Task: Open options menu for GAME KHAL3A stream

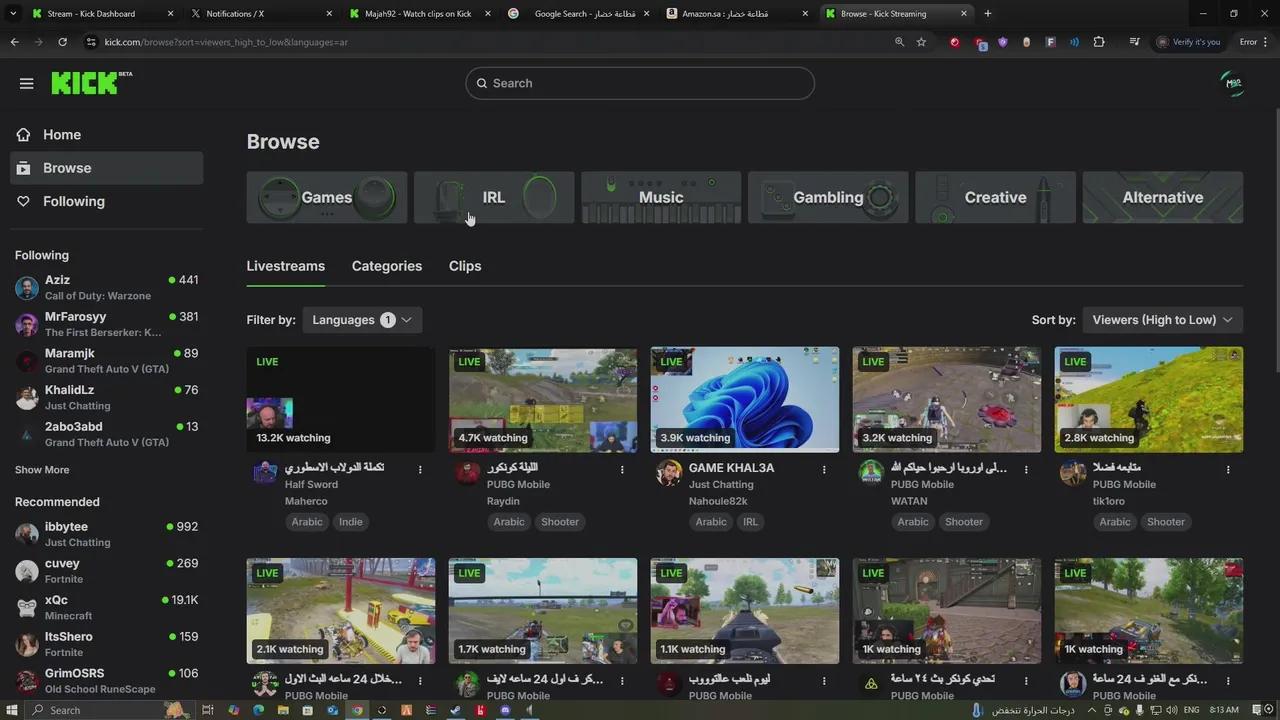Action: [x=824, y=469]
